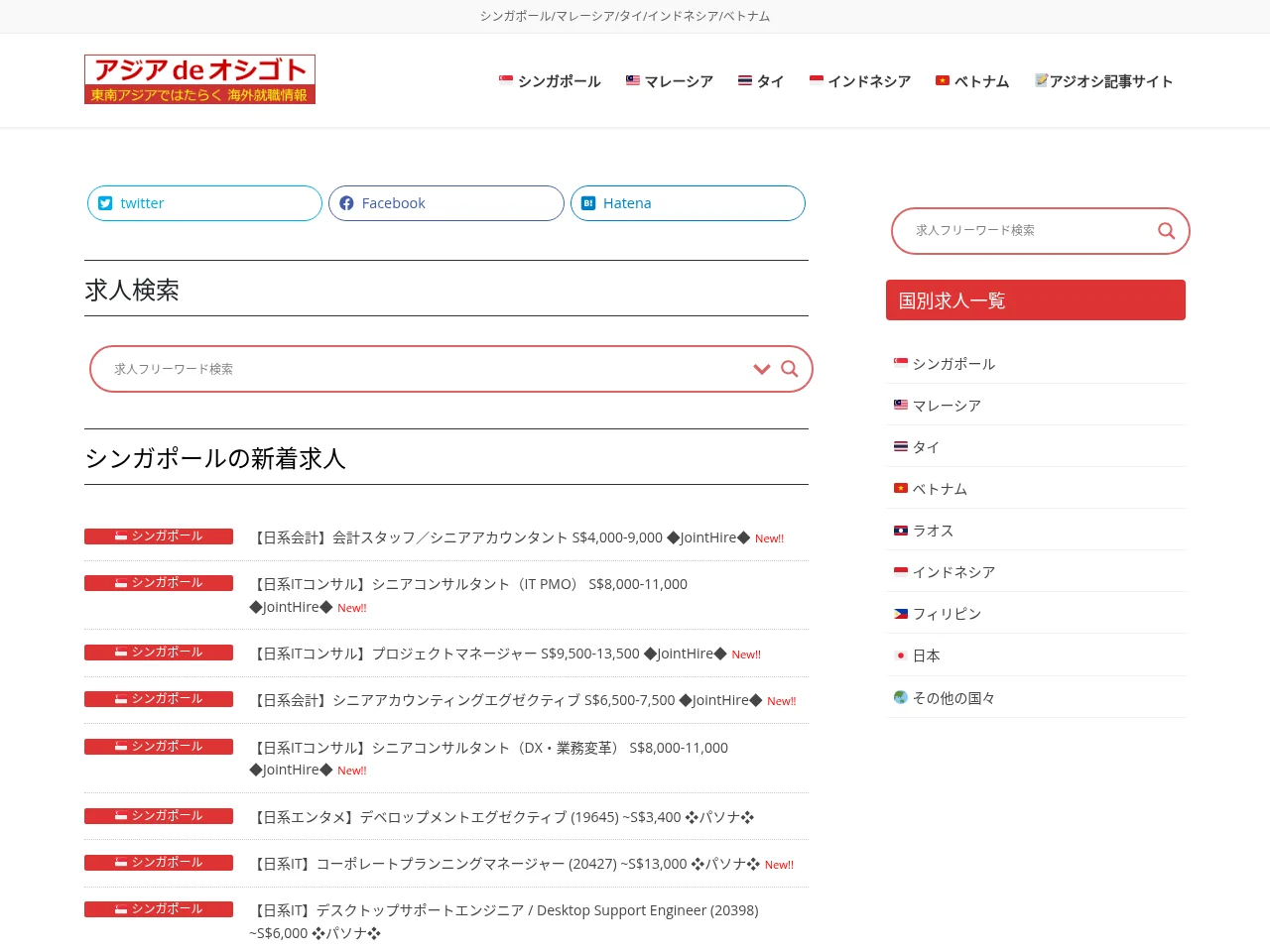Click the sidebar search magnifier icon
This screenshot has height=952, width=1270.
pos(1167,231)
